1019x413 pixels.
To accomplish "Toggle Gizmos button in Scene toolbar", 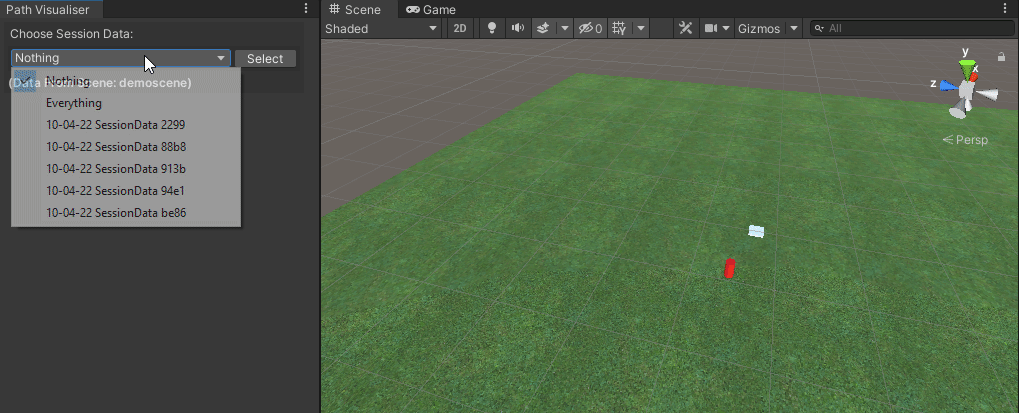I will pyautogui.click(x=759, y=29).
